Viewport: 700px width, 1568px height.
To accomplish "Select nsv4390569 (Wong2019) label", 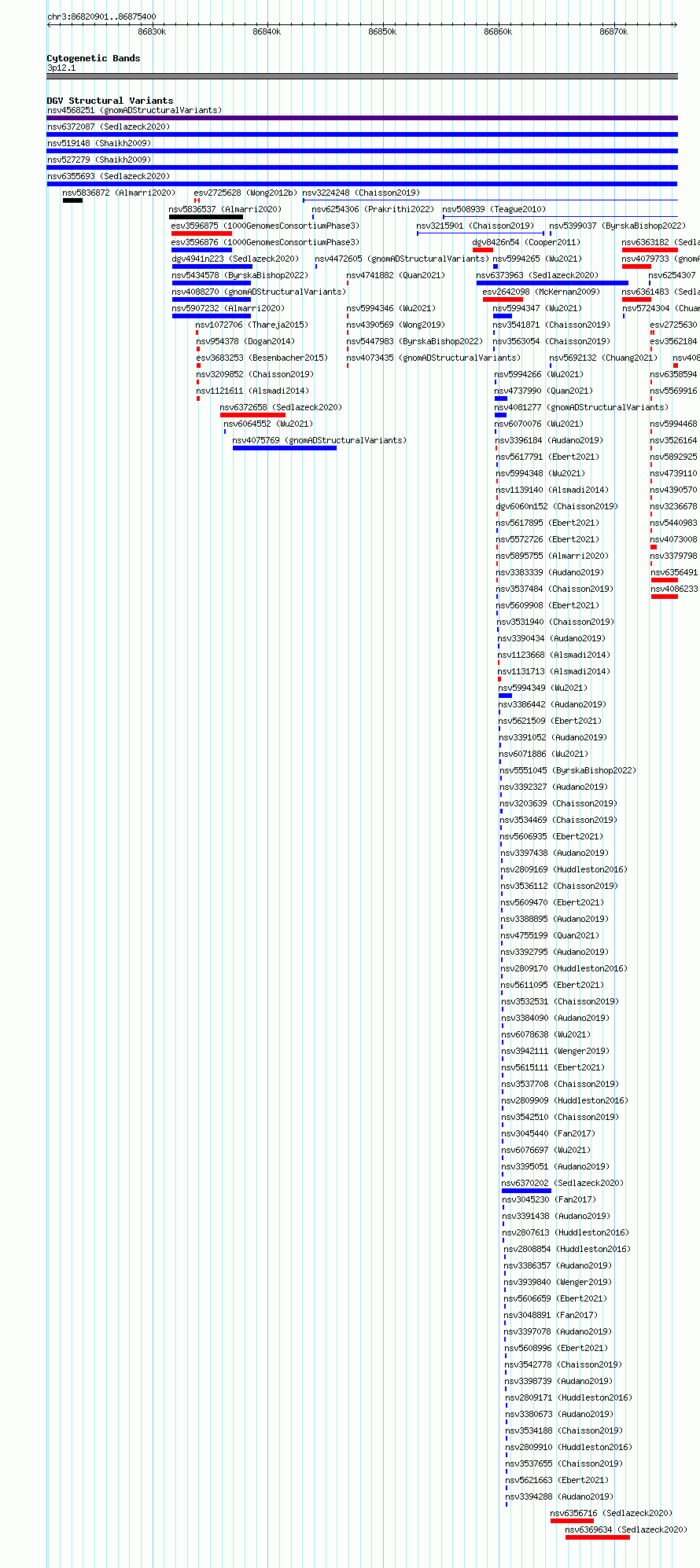I will click(x=396, y=325).
